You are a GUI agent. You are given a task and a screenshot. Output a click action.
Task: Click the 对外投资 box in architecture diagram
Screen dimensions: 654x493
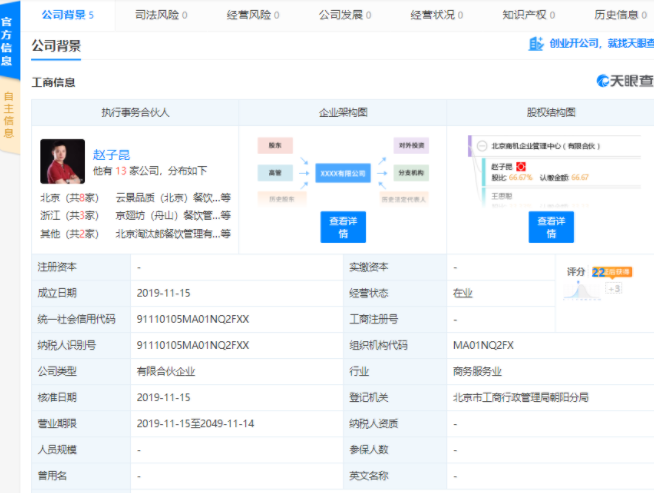tap(411, 146)
